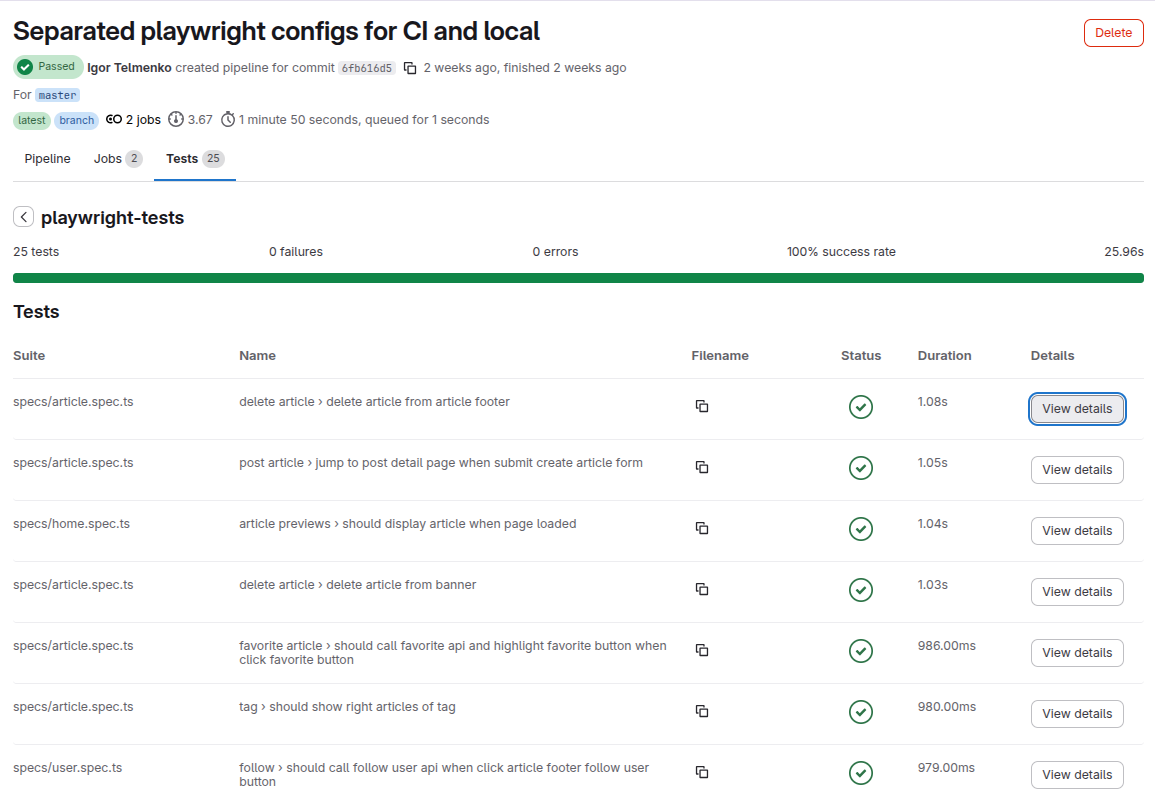View details for article previews test
Image resolution: width=1155 pixels, height=795 pixels.
tap(1077, 531)
